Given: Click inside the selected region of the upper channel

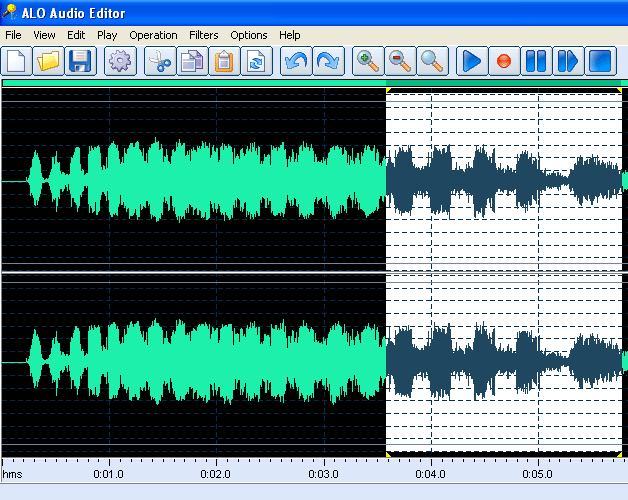Looking at the screenshot, I should (504, 180).
